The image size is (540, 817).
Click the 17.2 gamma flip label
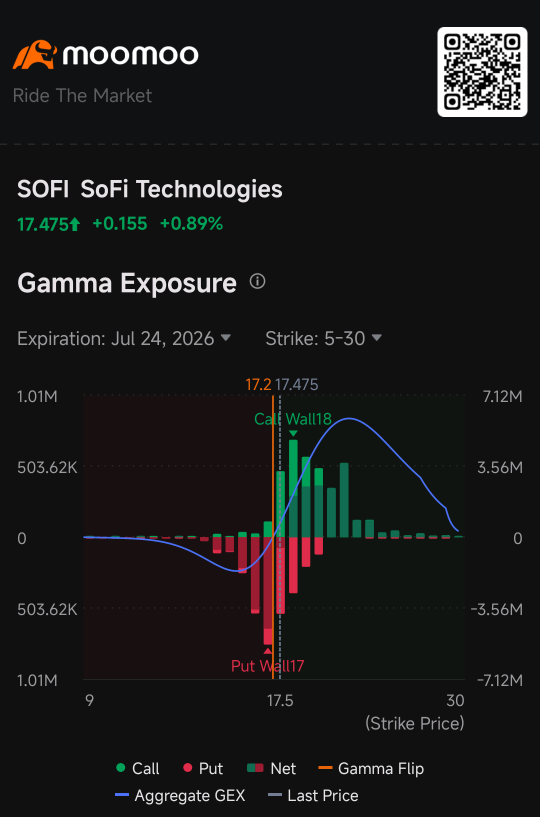pos(259,385)
